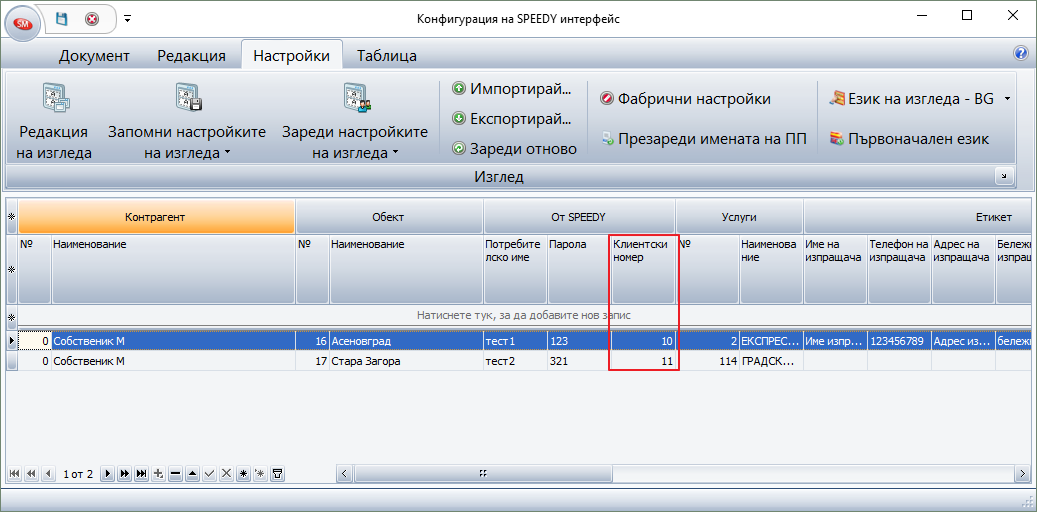Viewport: 1037px width, 512px height.
Task: Sort by Парола column header
Action: tap(579, 270)
